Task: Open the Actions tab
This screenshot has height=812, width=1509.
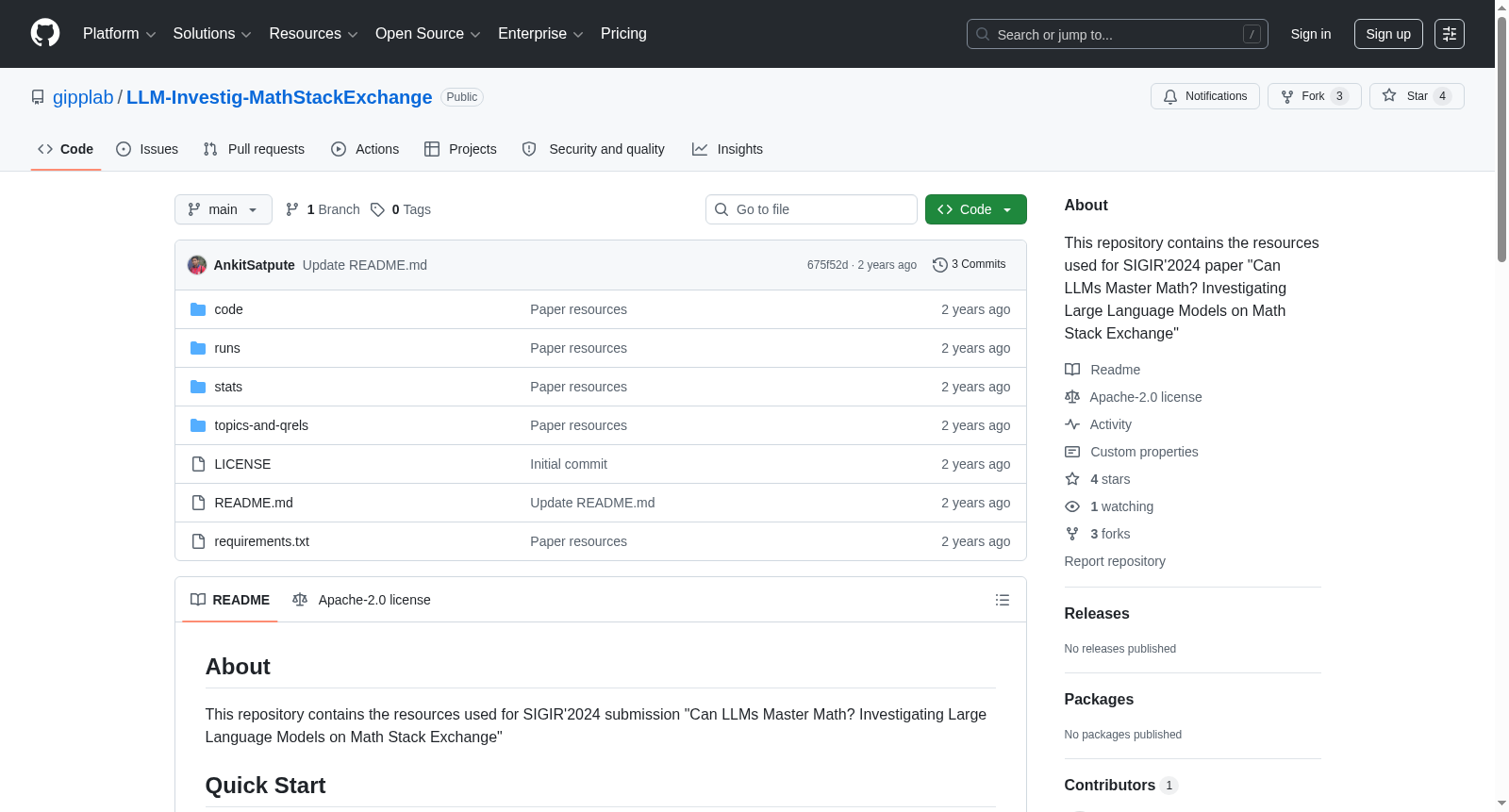Action: tap(365, 149)
